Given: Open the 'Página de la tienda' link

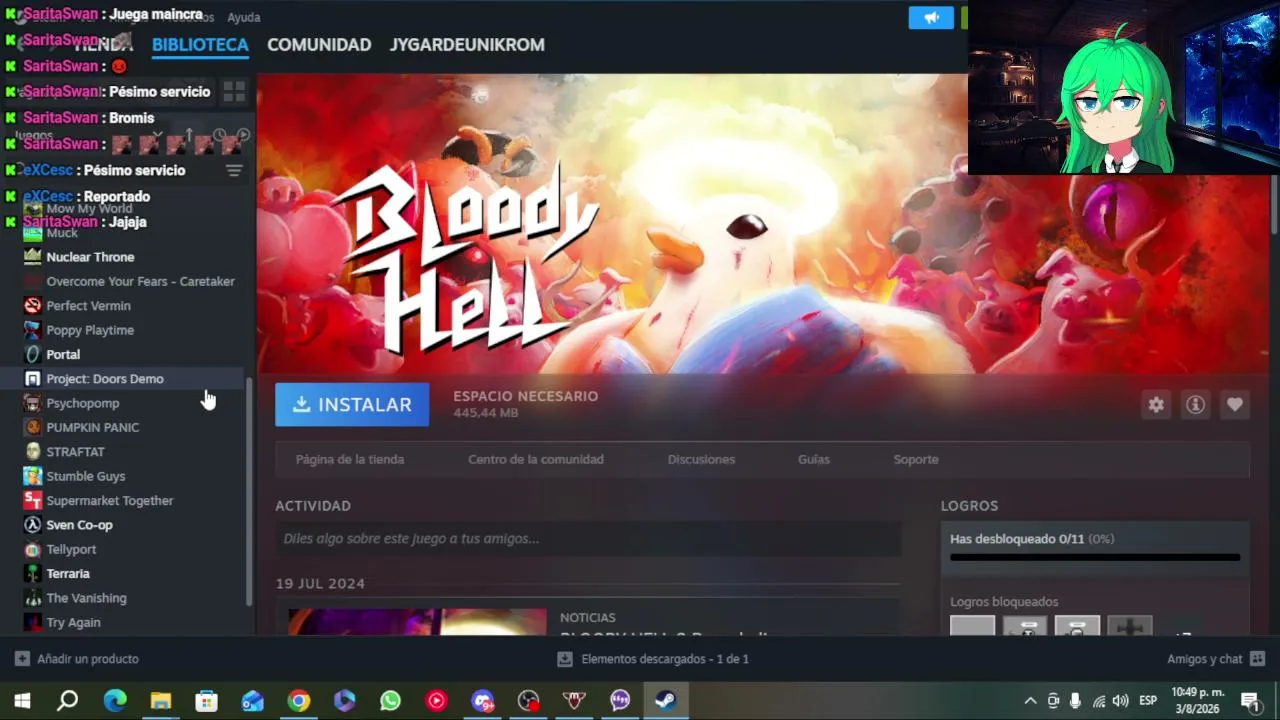Looking at the screenshot, I should pyautogui.click(x=350, y=460).
